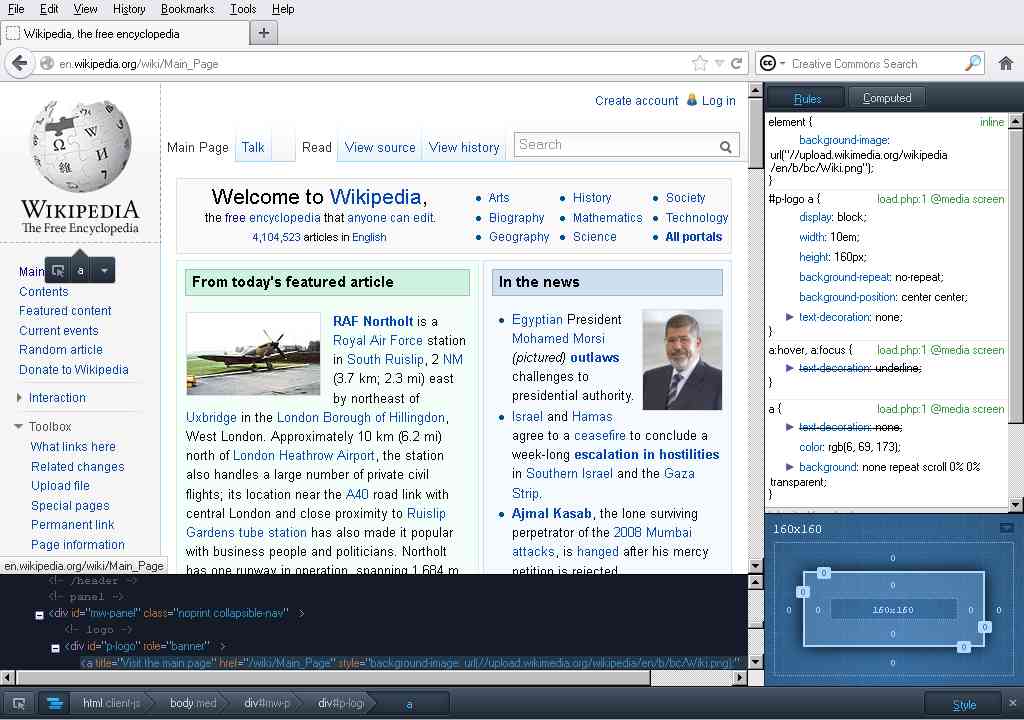Open the dropdown arrow on the highlighter infobar
Viewport: 1024px width, 720px height.
pos(104,270)
